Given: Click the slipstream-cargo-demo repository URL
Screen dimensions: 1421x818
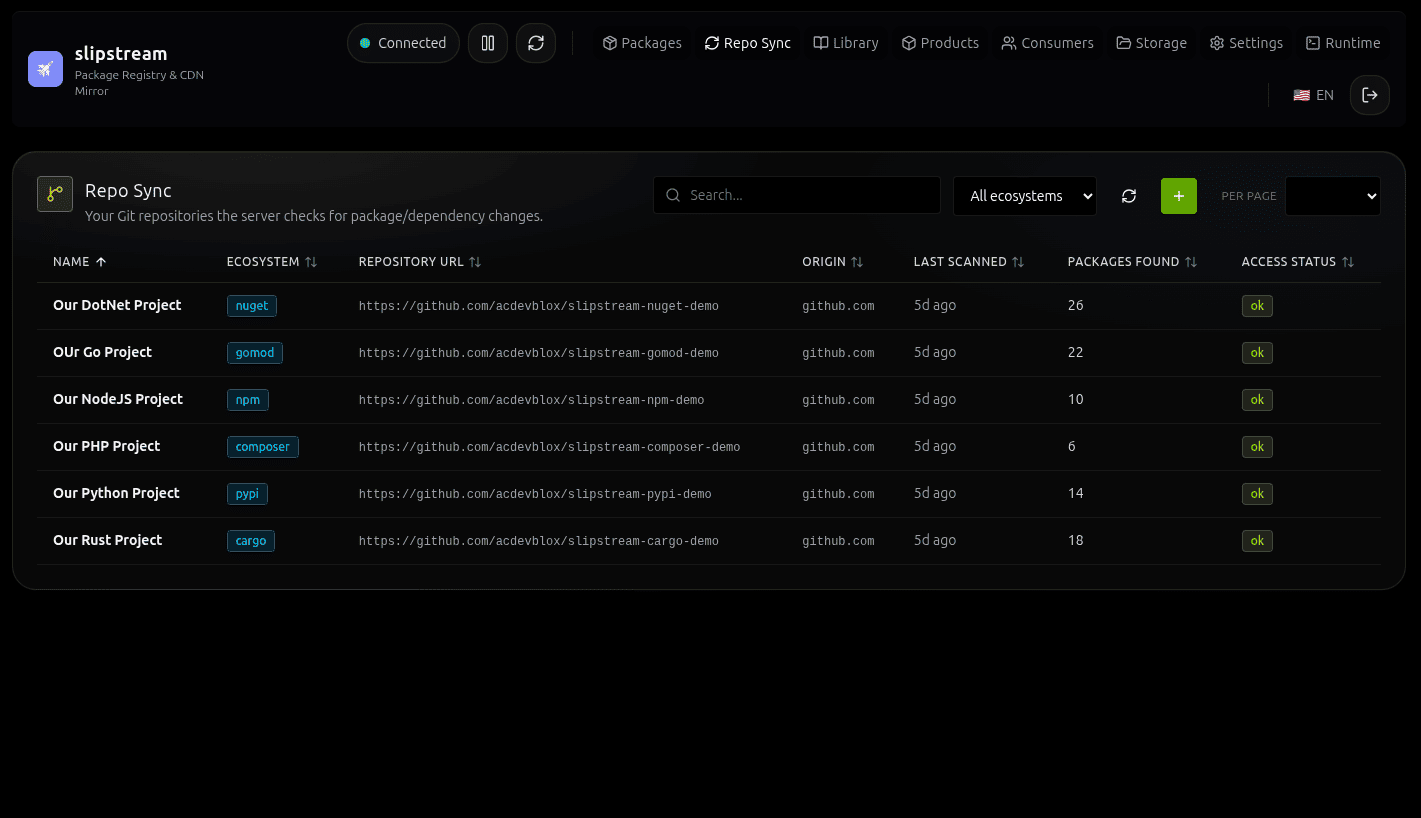Looking at the screenshot, I should [x=539, y=541].
